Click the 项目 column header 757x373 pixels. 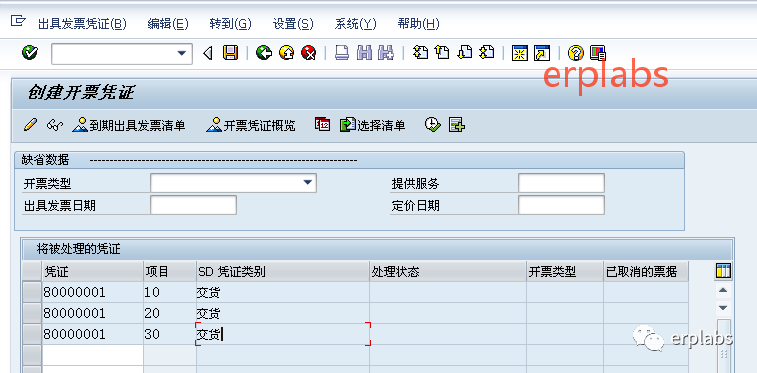pyautogui.click(x=170, y=272)
